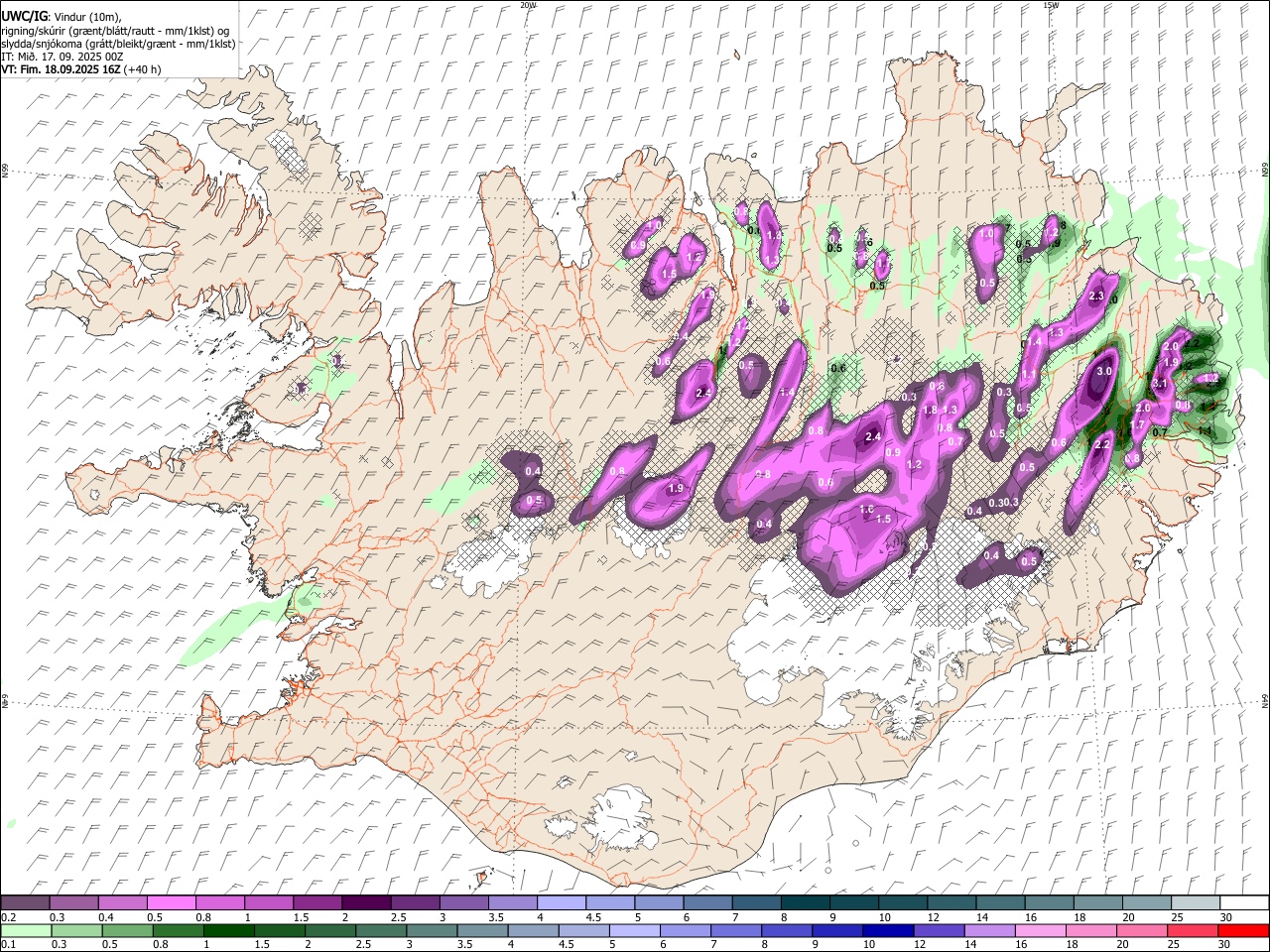This screenshot has width=1270, height=952.
Task: Pick the darkest purple swatch at 2
Action: click(x=365, y=902)
